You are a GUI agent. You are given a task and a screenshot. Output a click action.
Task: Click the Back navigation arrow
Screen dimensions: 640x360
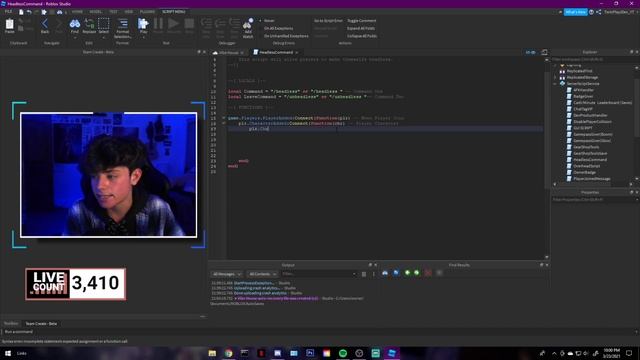point(45,25)
